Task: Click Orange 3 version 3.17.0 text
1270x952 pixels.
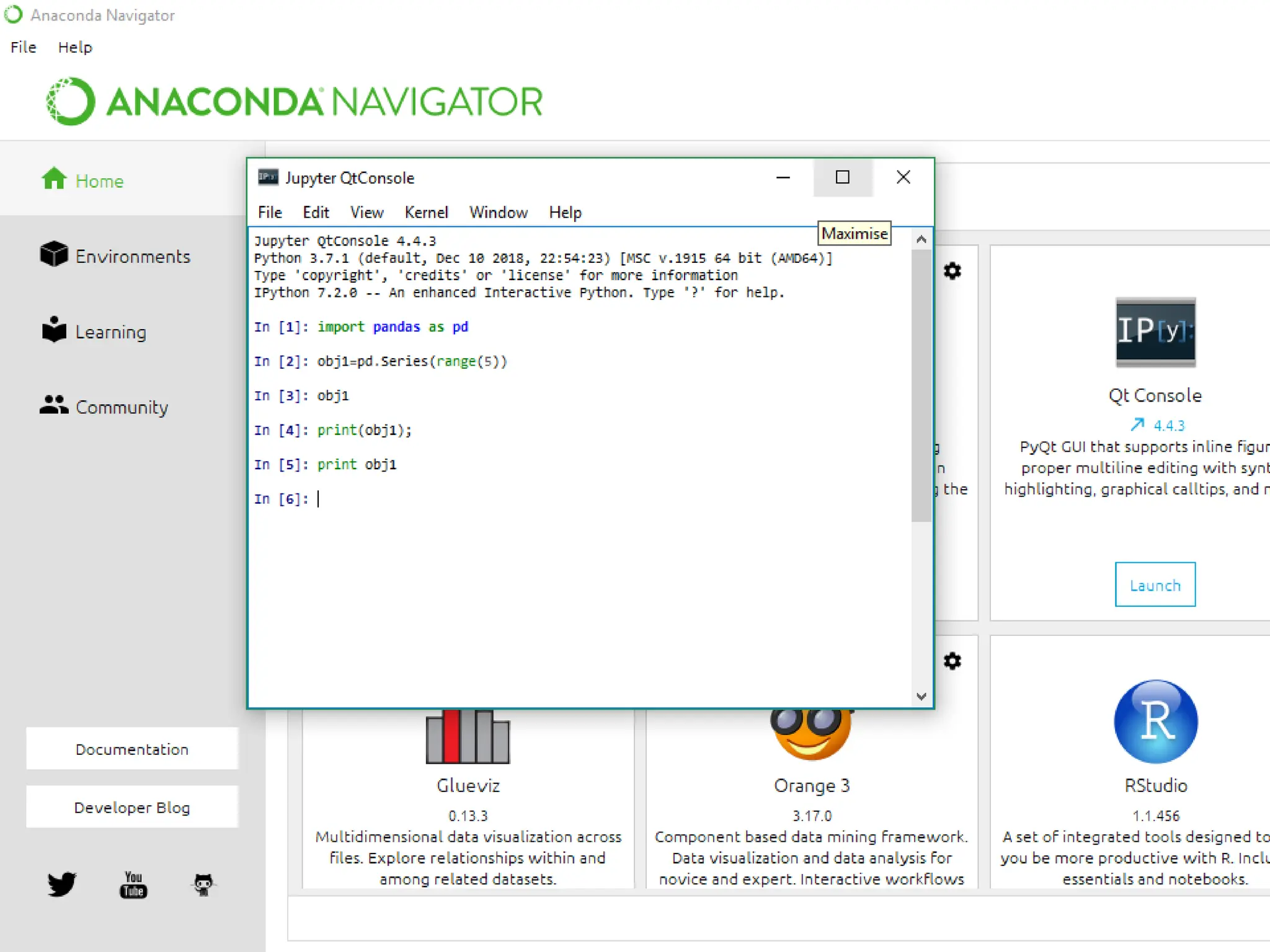Action: click(811, 816)
